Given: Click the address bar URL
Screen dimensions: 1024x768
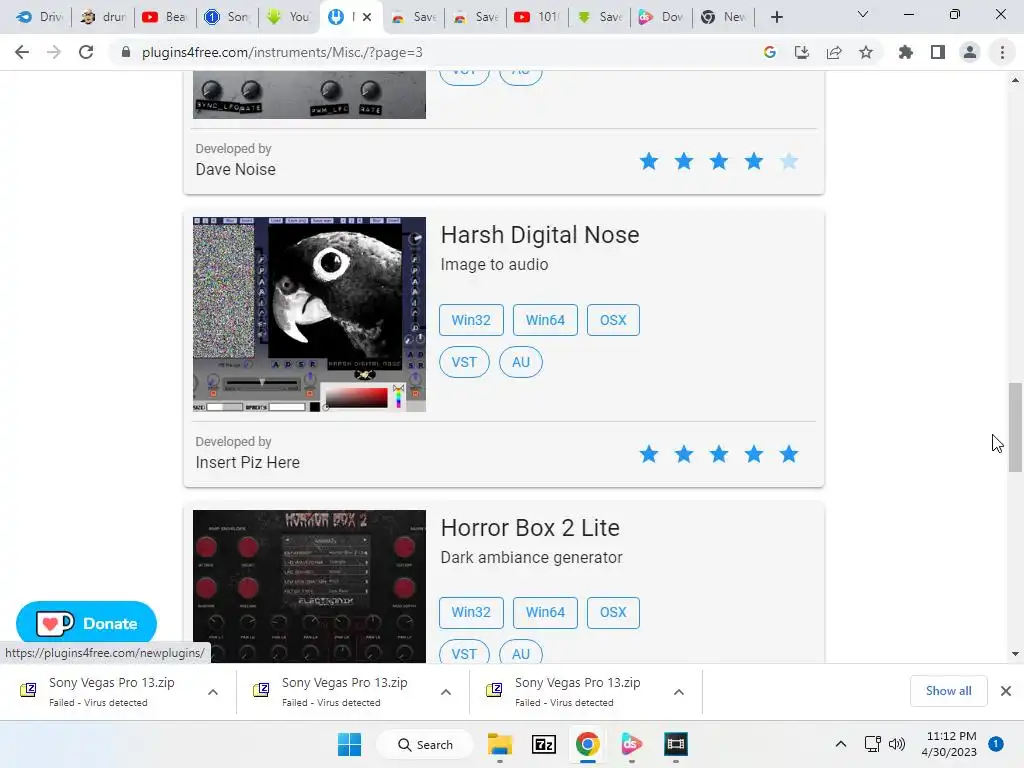Looking at the screenshot, I should [282, 52].
